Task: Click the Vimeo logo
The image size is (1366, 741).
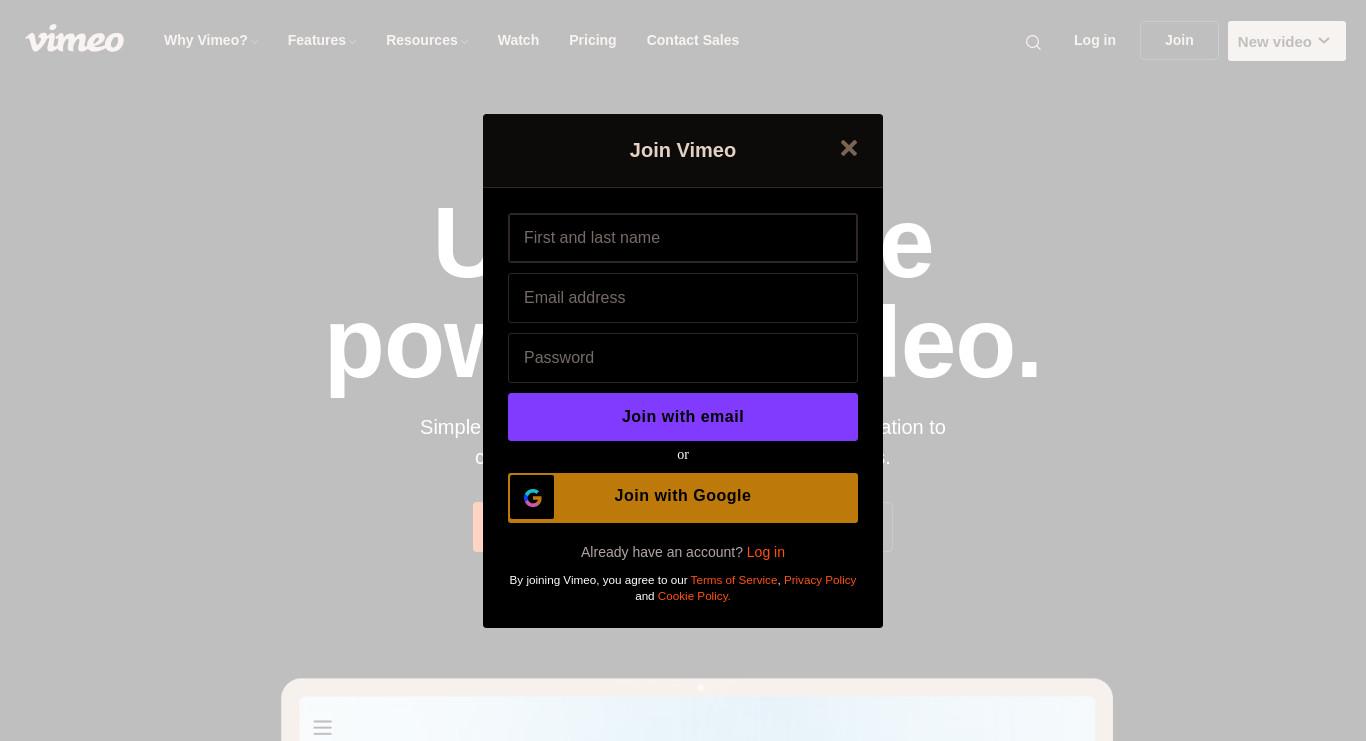Action: [x=75, y=40]
